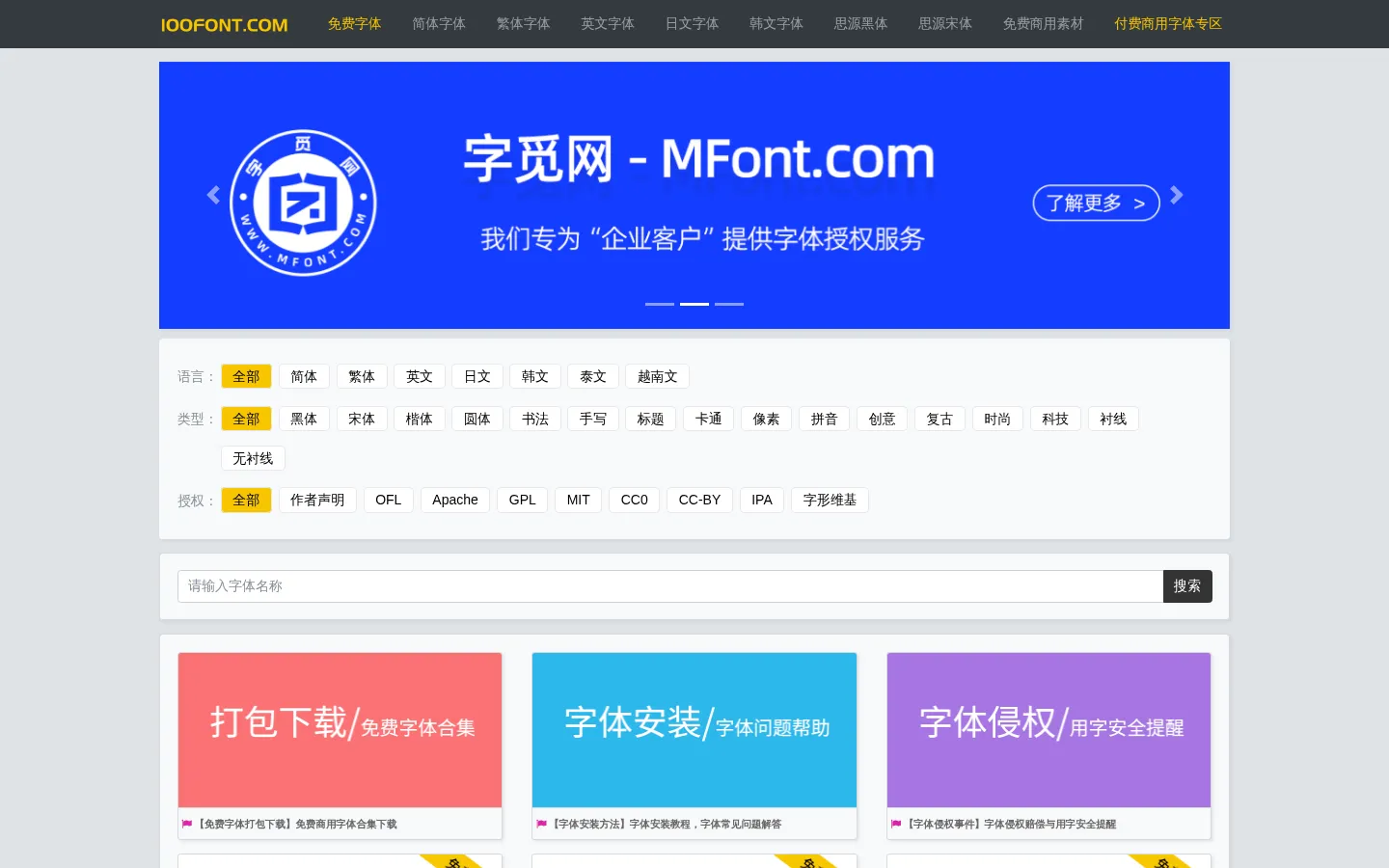Open 免费字体 nav menu item

tap(354, 24)
